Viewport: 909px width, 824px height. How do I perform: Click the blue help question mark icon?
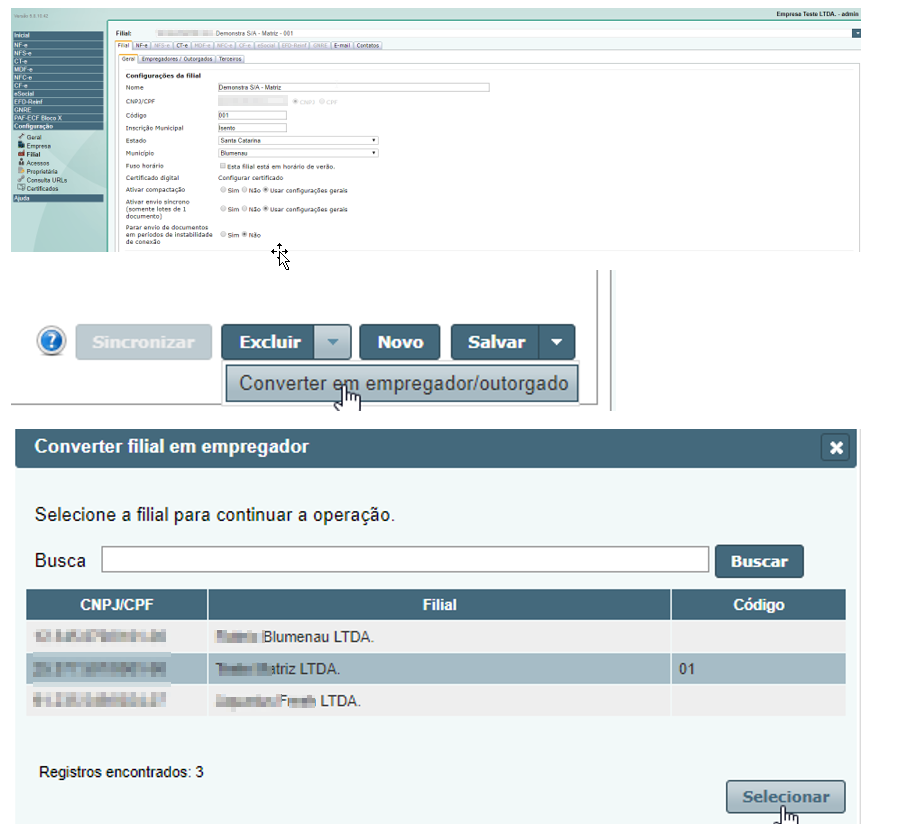point(51,342)
